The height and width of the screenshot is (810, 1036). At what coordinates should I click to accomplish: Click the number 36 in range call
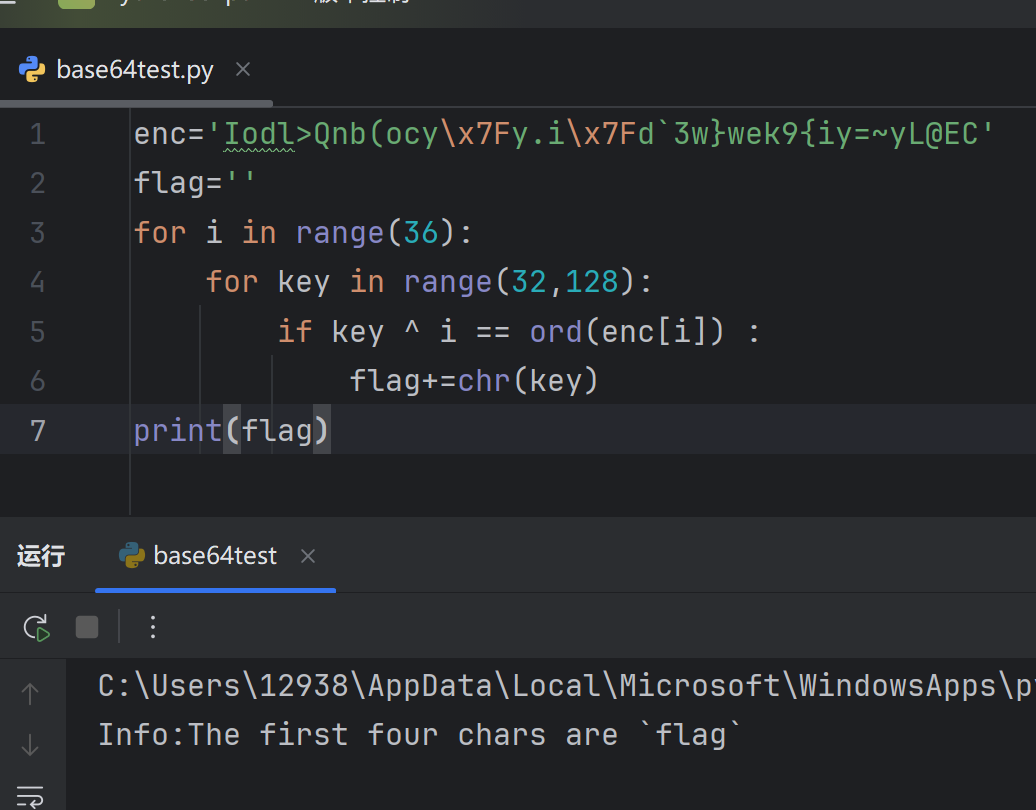pyautogui.click(x=421, y=233)
